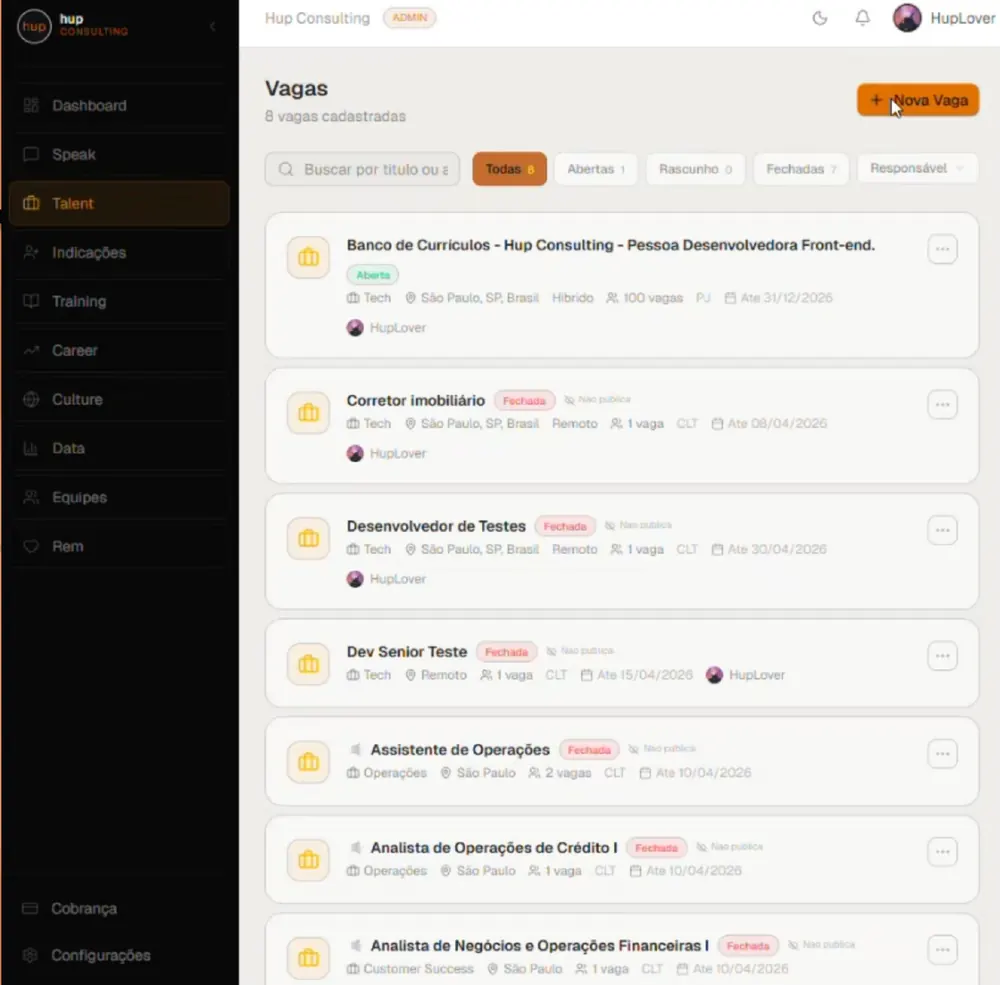Viewport: 1000px width, 985px height.
Task: Click briefcase icon of Banco de Currículos card
Action: tap(309, 258)
